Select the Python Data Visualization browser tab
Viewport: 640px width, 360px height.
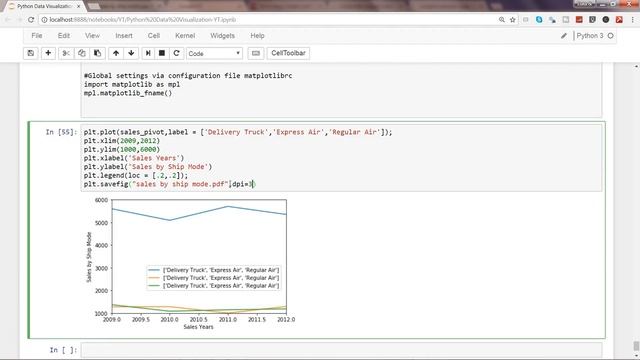point(45,7)
